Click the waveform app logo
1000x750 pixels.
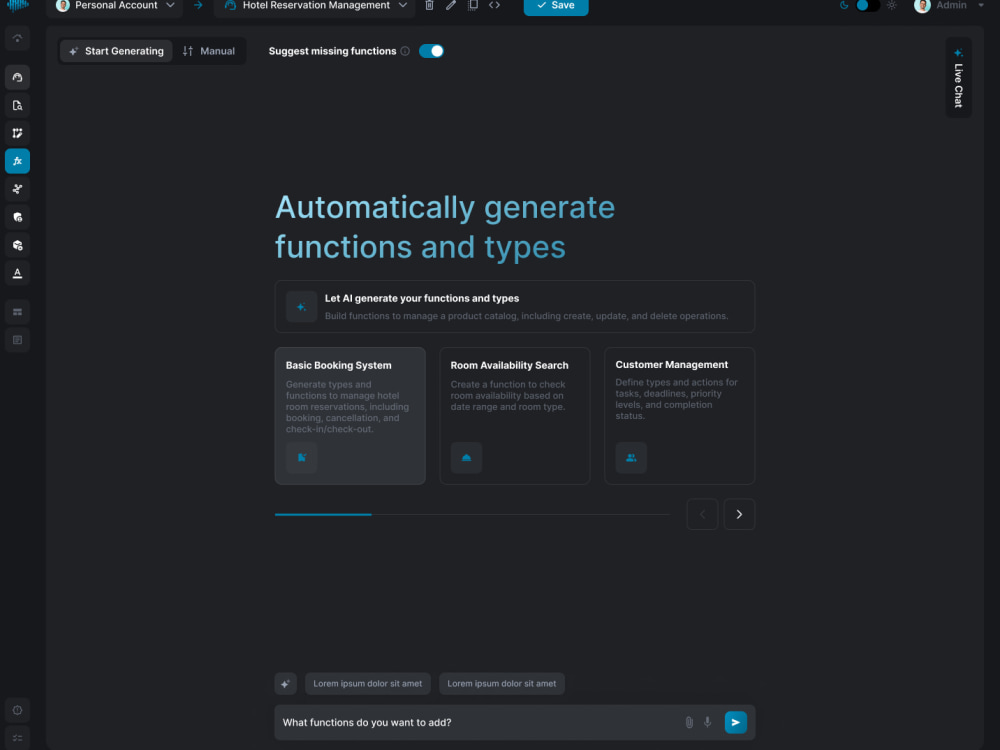18,6
